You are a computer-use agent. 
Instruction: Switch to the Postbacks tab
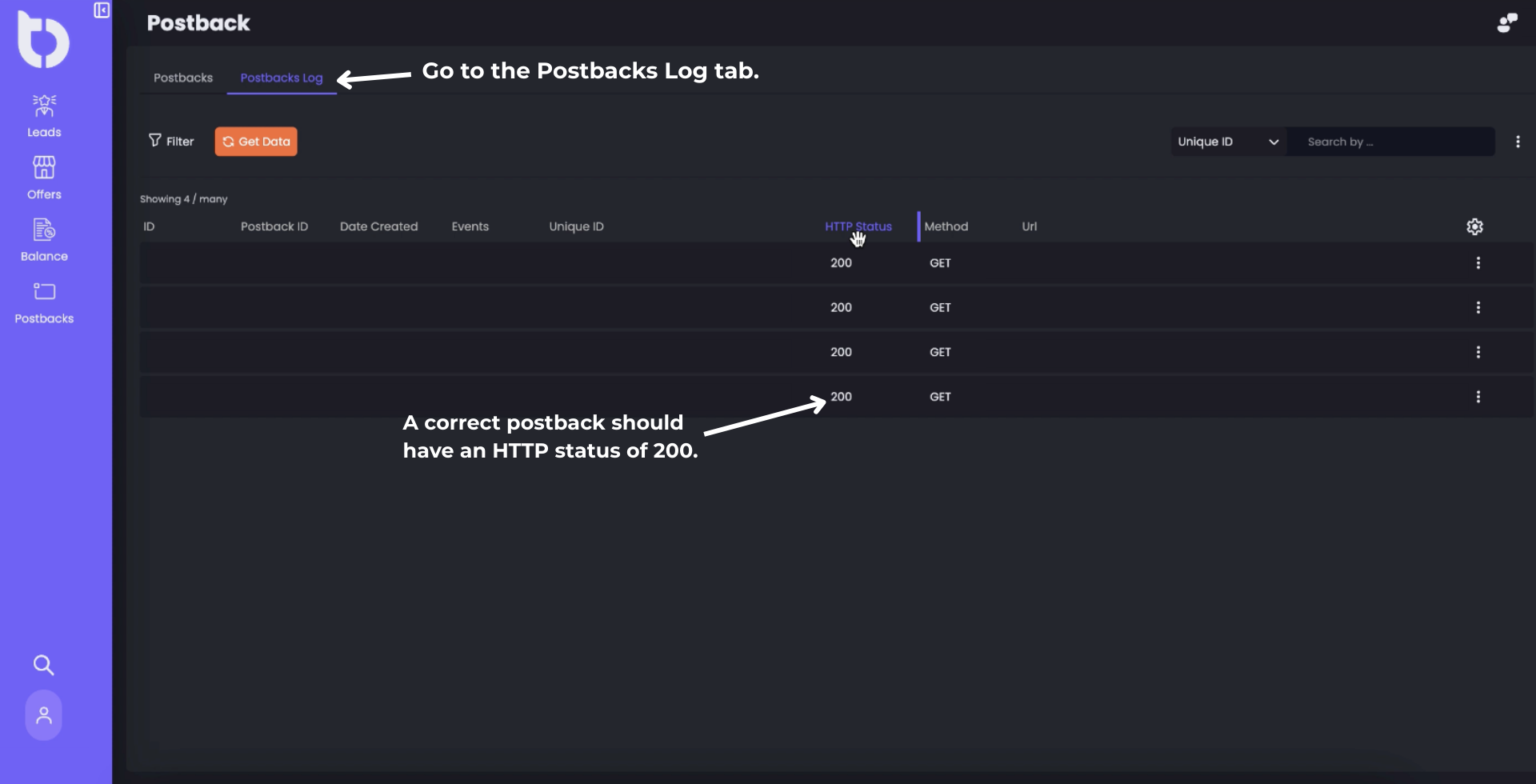[182, 78]
